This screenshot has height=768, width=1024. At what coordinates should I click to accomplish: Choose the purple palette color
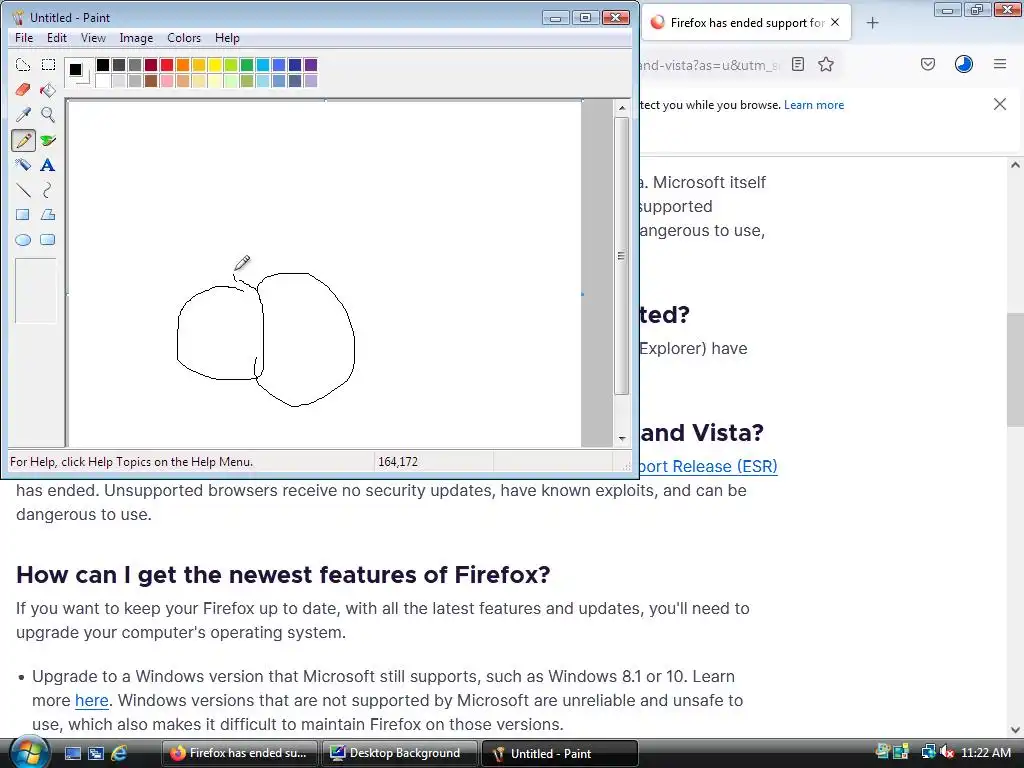coord(311,65)
